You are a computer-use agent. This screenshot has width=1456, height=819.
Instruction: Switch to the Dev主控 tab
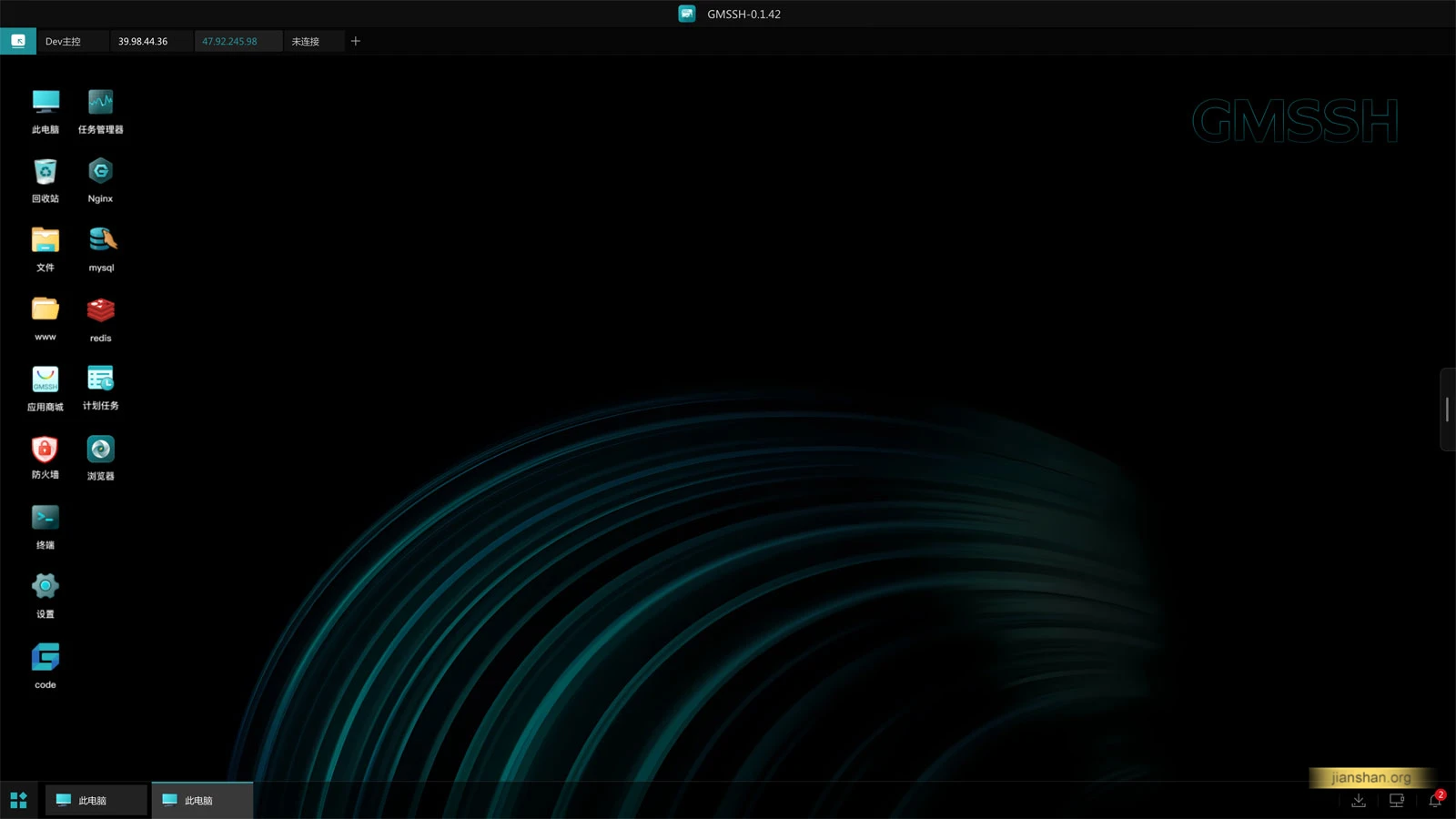click(x=73, y=41)
